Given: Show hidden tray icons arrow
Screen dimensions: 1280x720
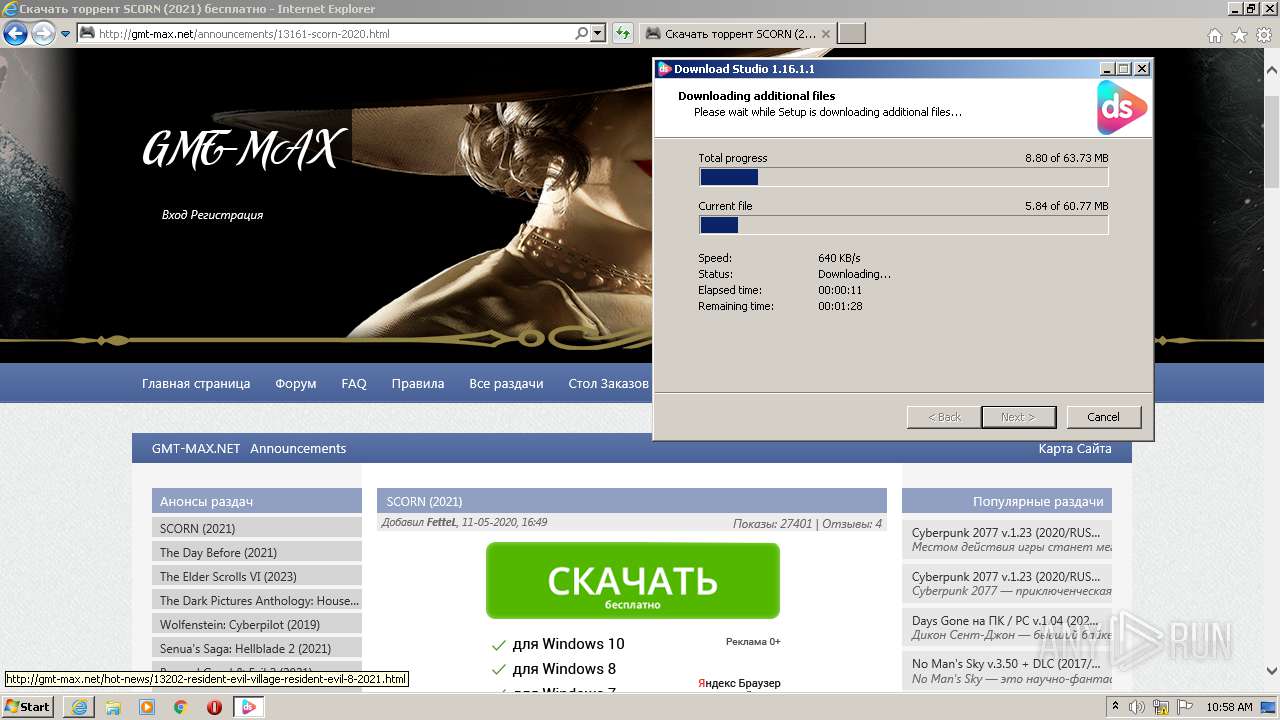Looking at the screenshot, I should (x=1116, y=707).
